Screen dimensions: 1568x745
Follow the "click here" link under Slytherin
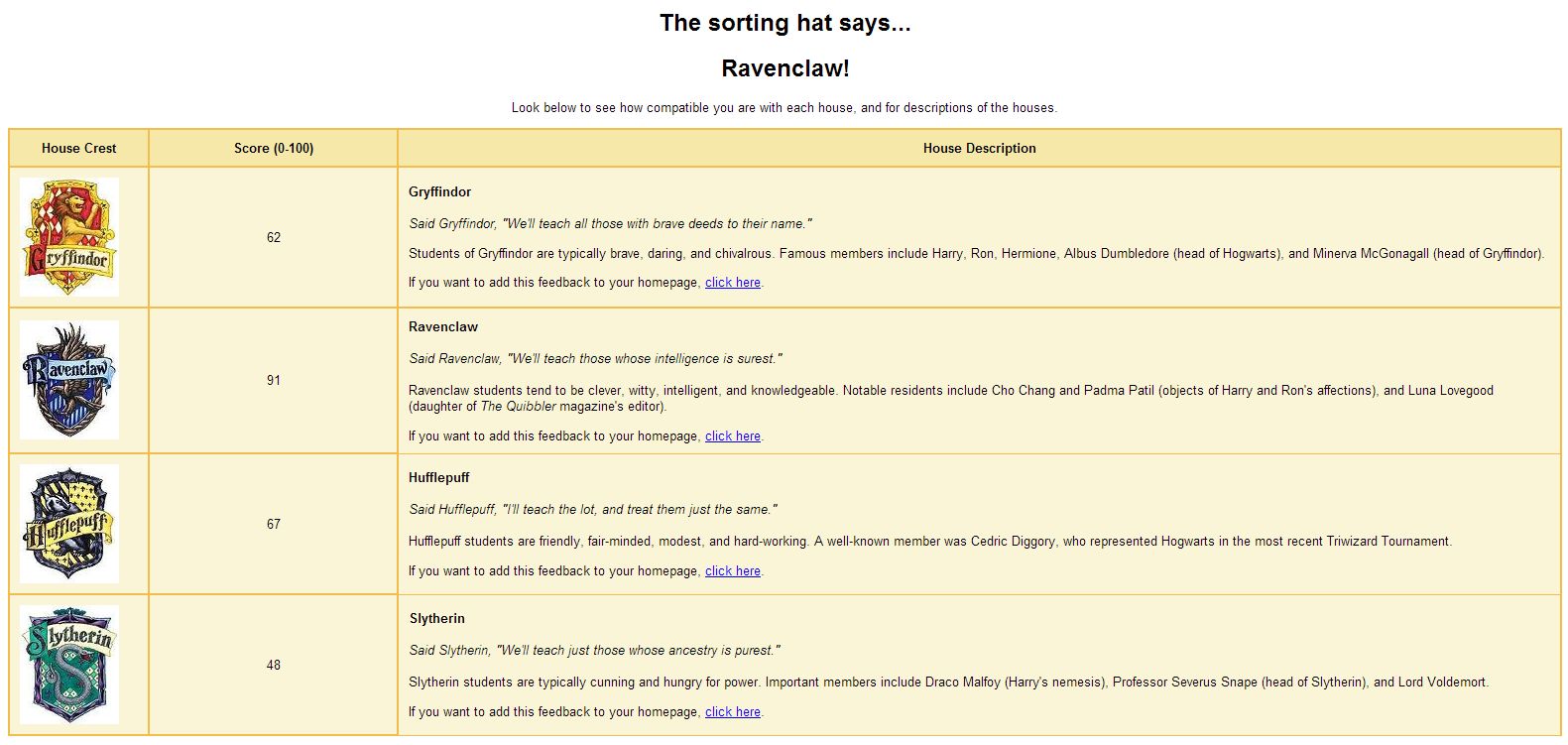coord(732,712)
